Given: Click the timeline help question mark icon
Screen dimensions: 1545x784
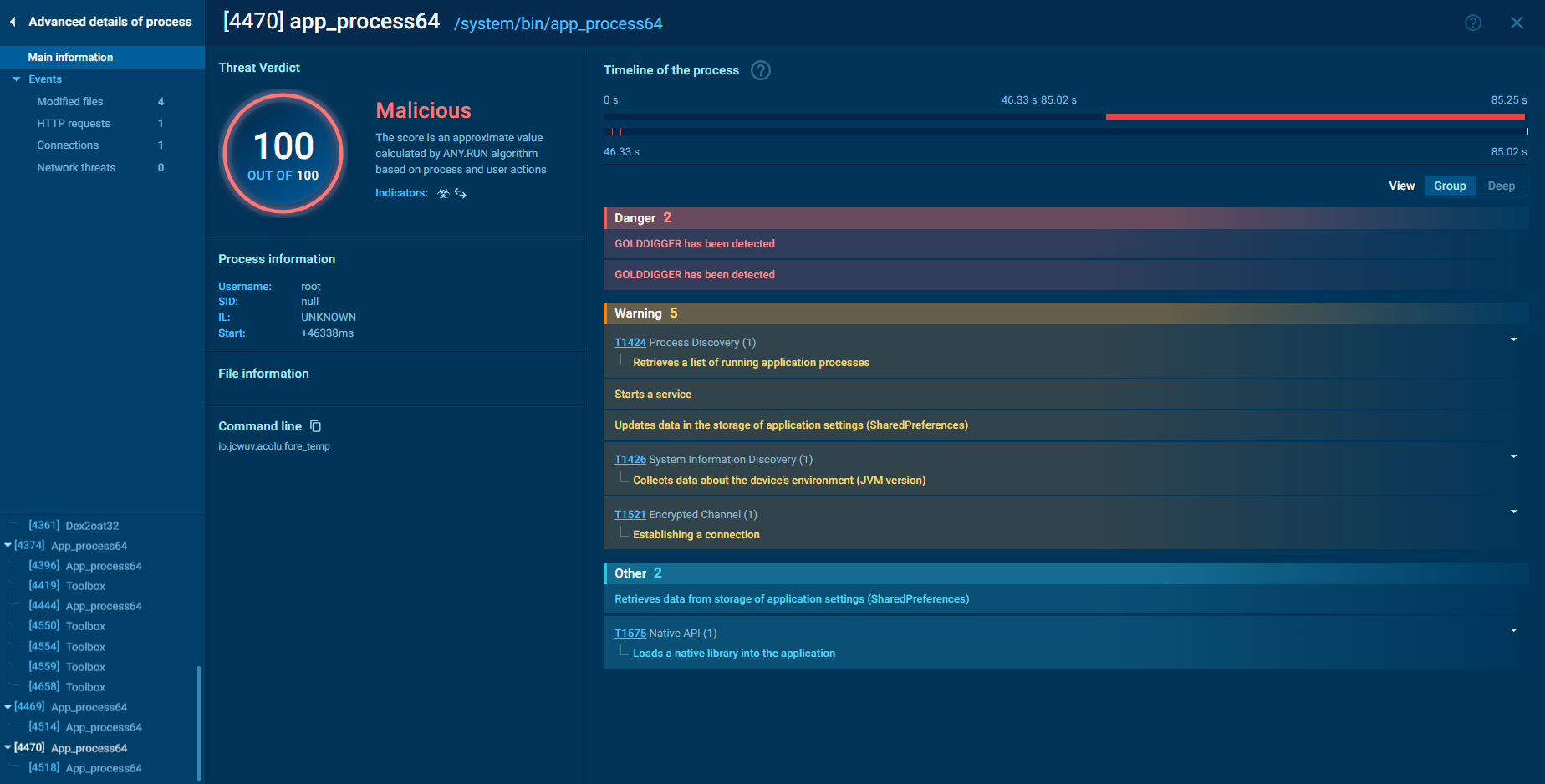Looking at the screenshot, I should (760, 70).
